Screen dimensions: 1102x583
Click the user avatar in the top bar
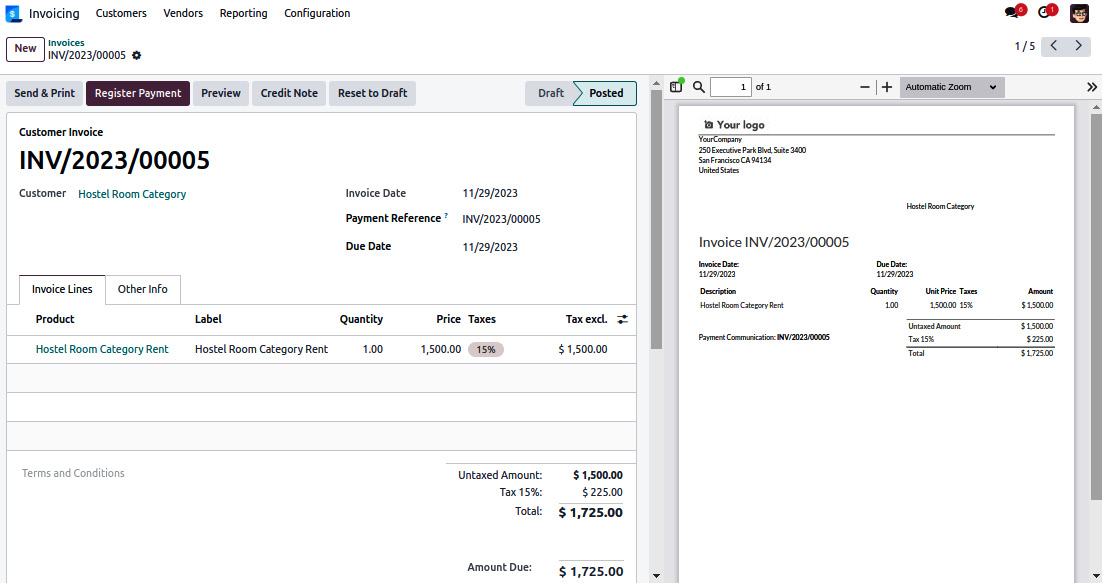1079,13
